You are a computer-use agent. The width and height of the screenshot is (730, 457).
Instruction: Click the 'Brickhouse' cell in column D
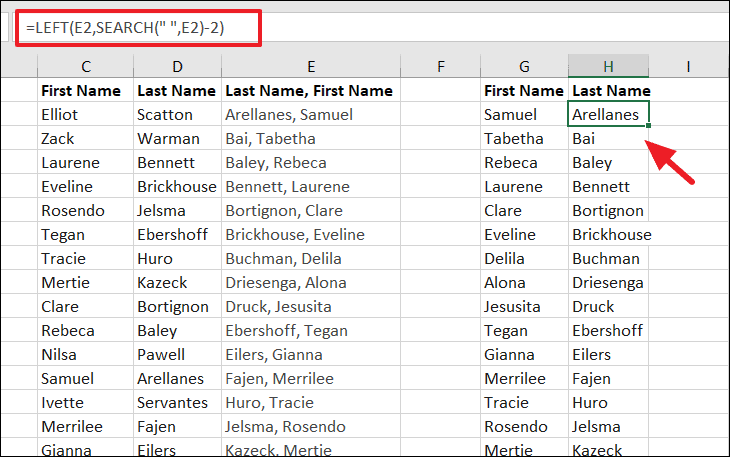point(176,187)
